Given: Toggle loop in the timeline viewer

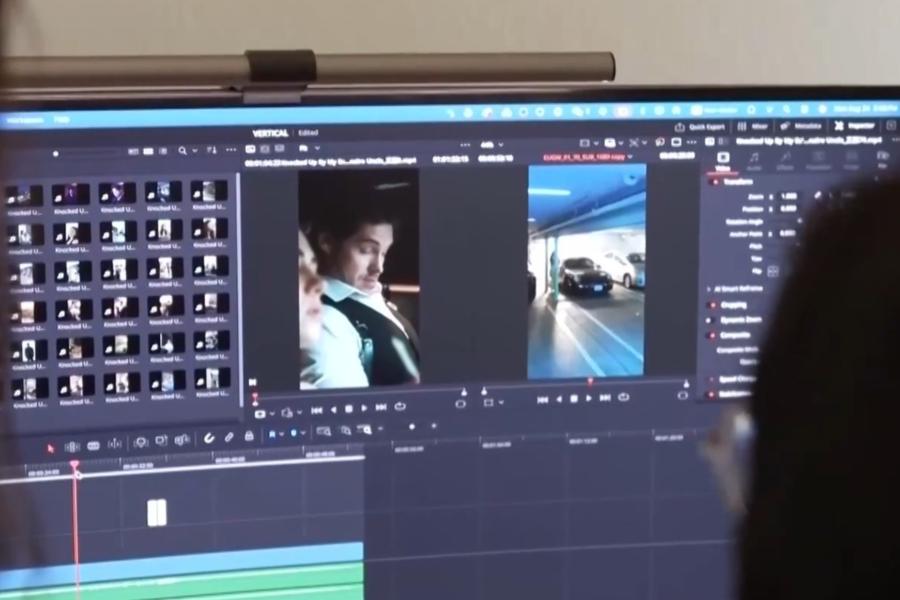Looking at the screenshot, I should tap(623, 397).
